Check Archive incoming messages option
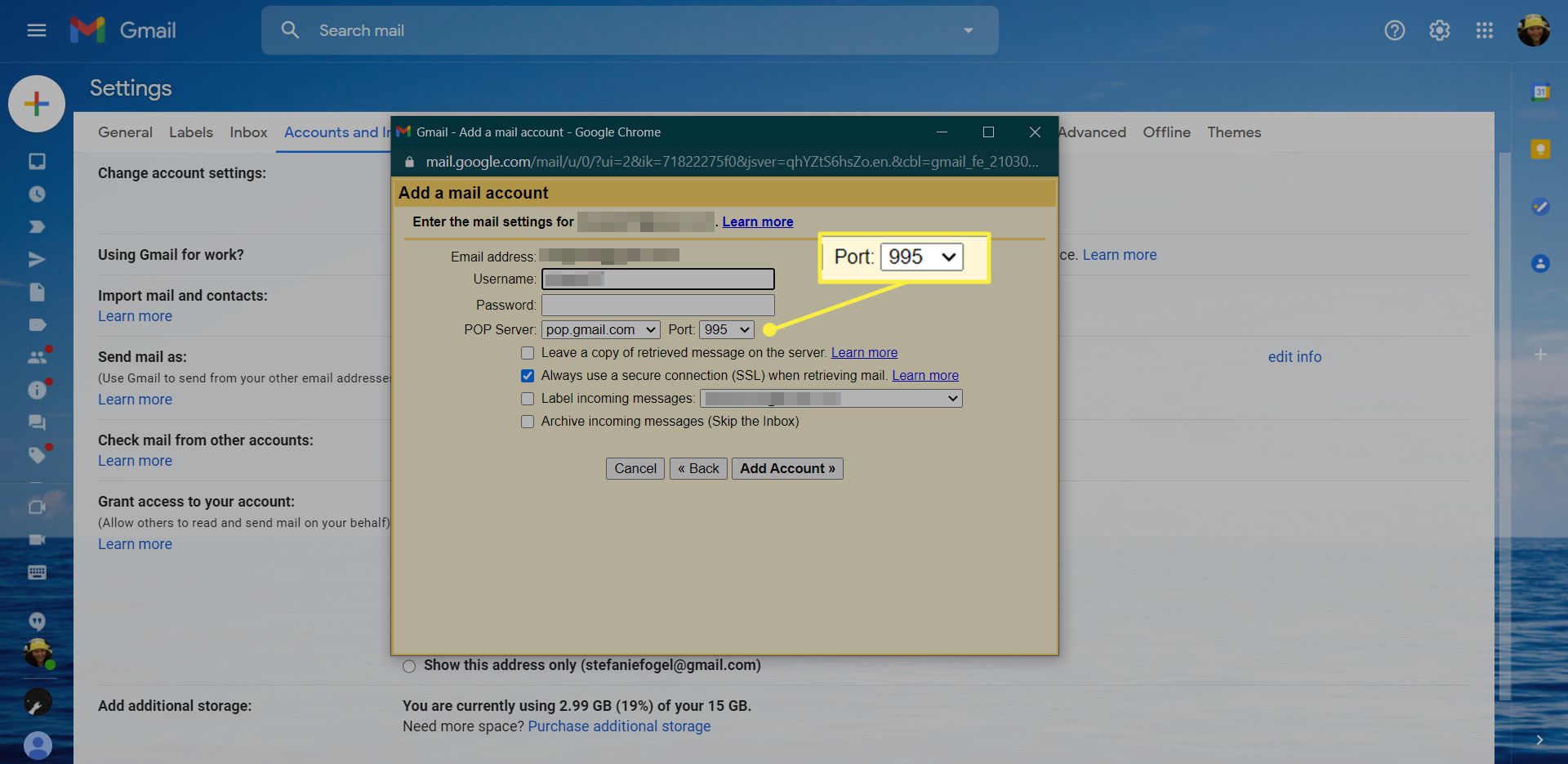 [528, 422]
